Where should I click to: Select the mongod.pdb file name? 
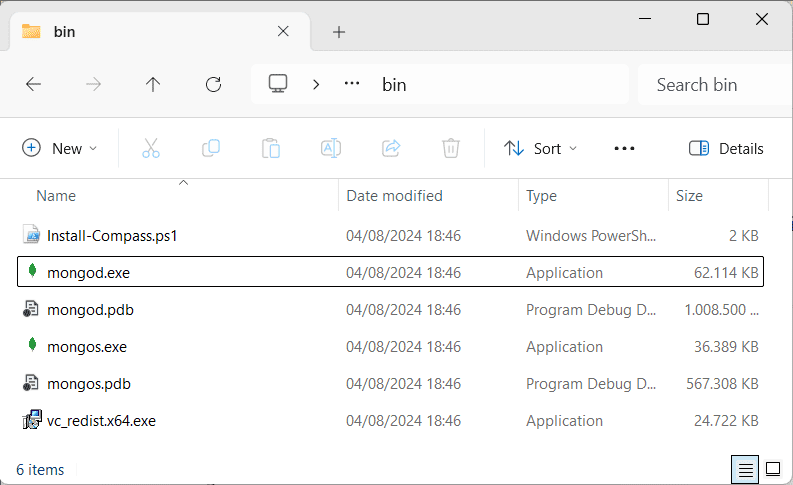click(x=91, y=310)
